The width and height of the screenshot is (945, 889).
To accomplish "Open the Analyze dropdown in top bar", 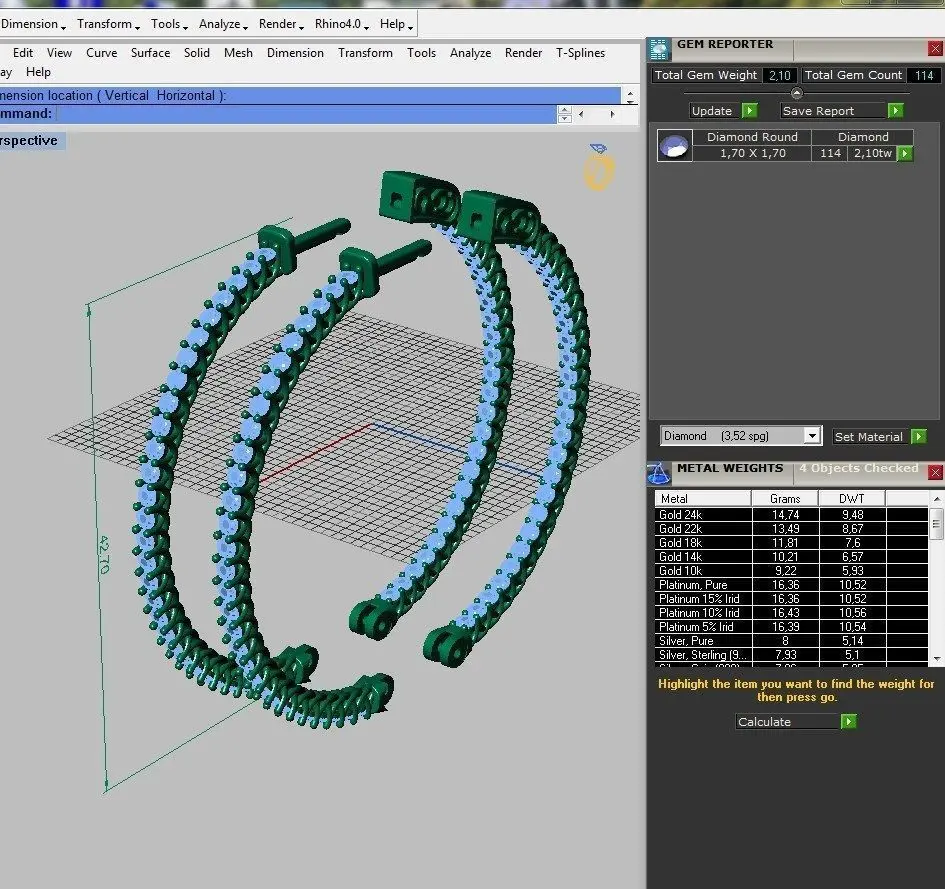I will coord(224,24).
